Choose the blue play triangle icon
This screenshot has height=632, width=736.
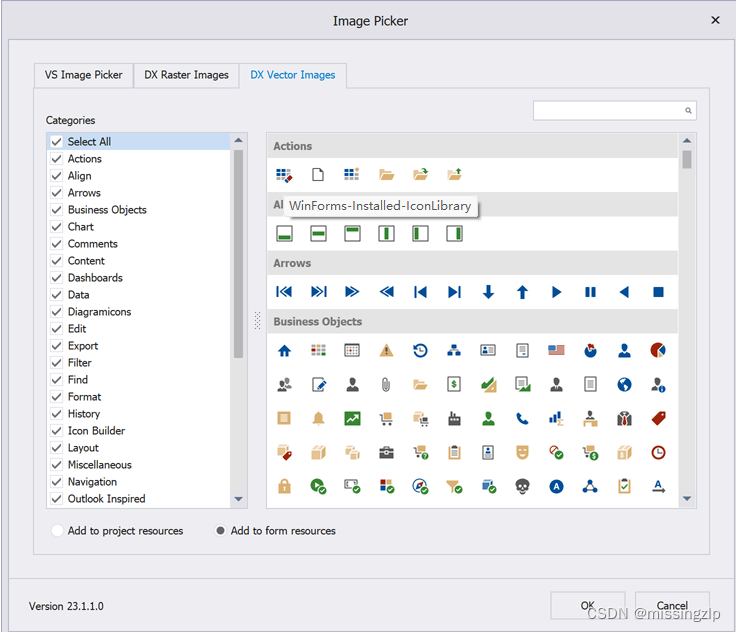point(556,292)
